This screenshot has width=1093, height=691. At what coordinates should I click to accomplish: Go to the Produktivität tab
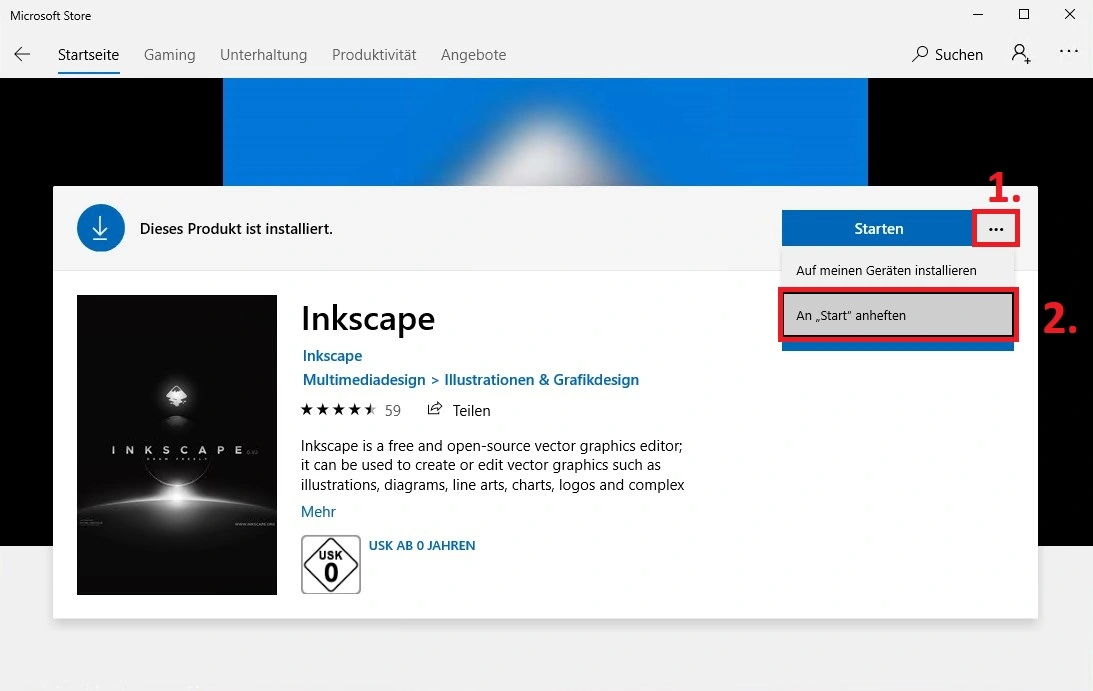coord(374,55)
